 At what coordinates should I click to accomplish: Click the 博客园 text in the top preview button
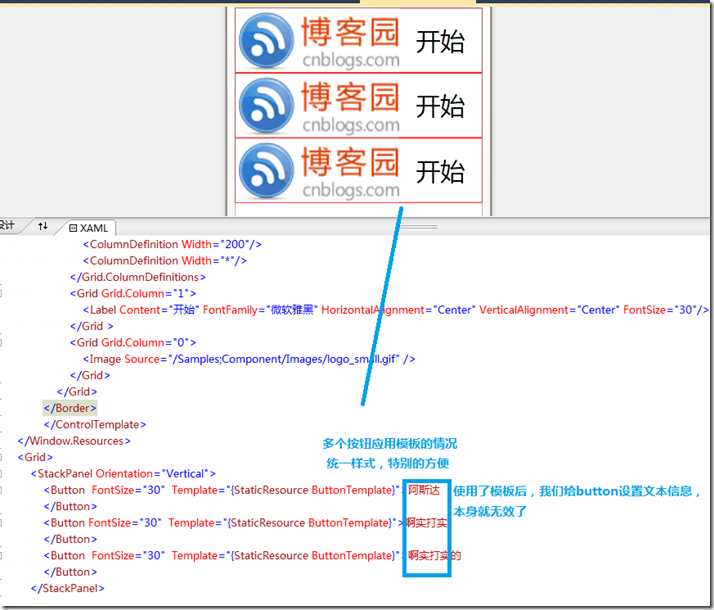click(x=350, y=32)
